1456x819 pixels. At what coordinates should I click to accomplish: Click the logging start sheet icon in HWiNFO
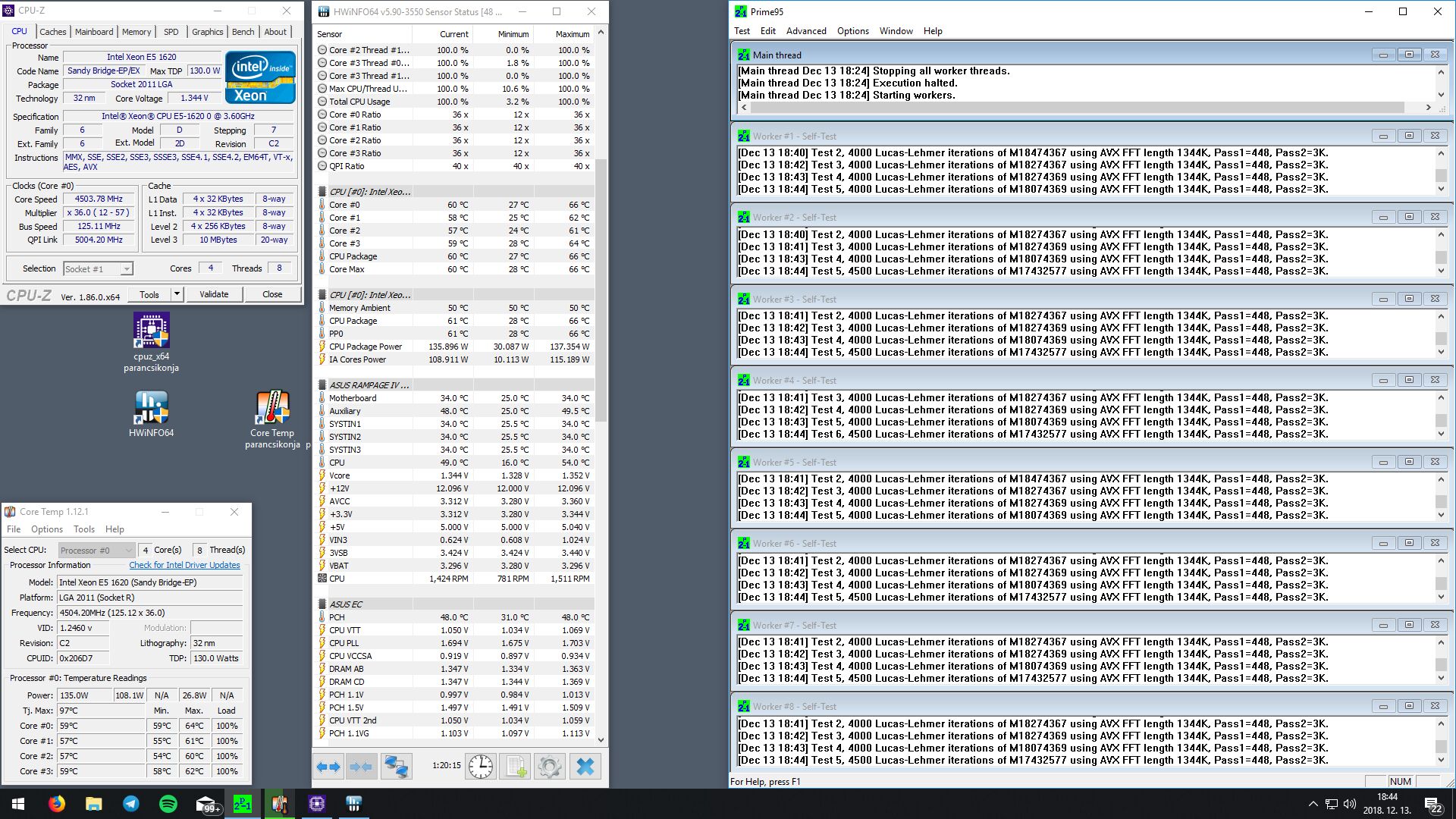coord(516,767)
